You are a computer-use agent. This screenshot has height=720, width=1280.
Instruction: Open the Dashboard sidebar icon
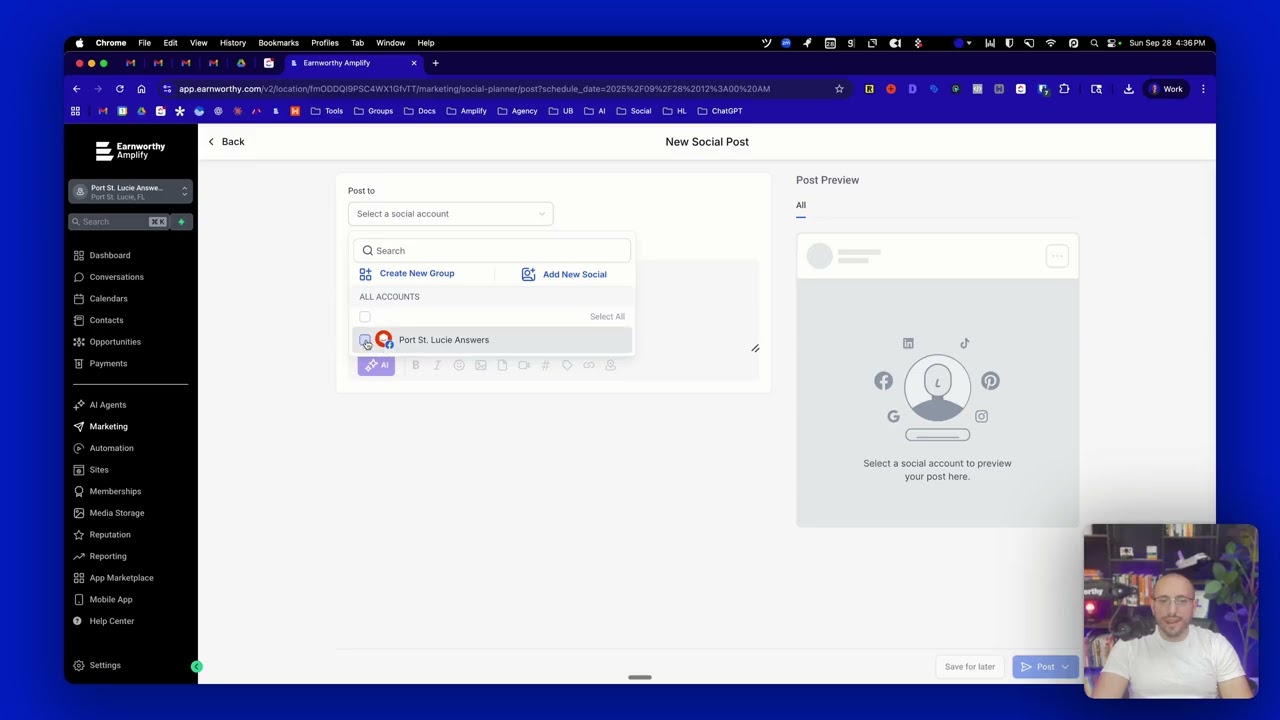pyautogui.click(x=79, y=255)
